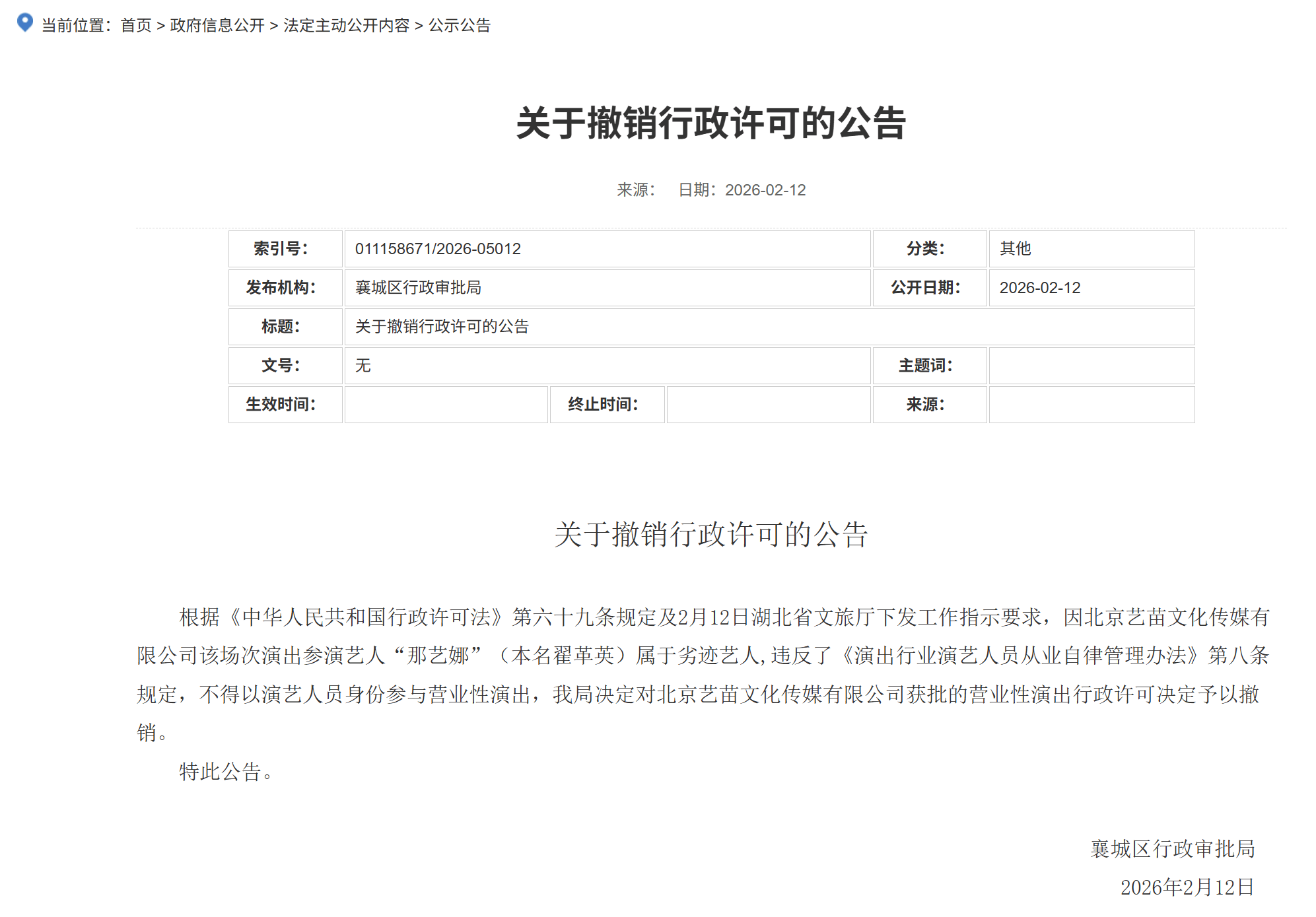The image size is (1316, 917).
Task: Click the empty 生效时间 field
Action: [446, 405]
